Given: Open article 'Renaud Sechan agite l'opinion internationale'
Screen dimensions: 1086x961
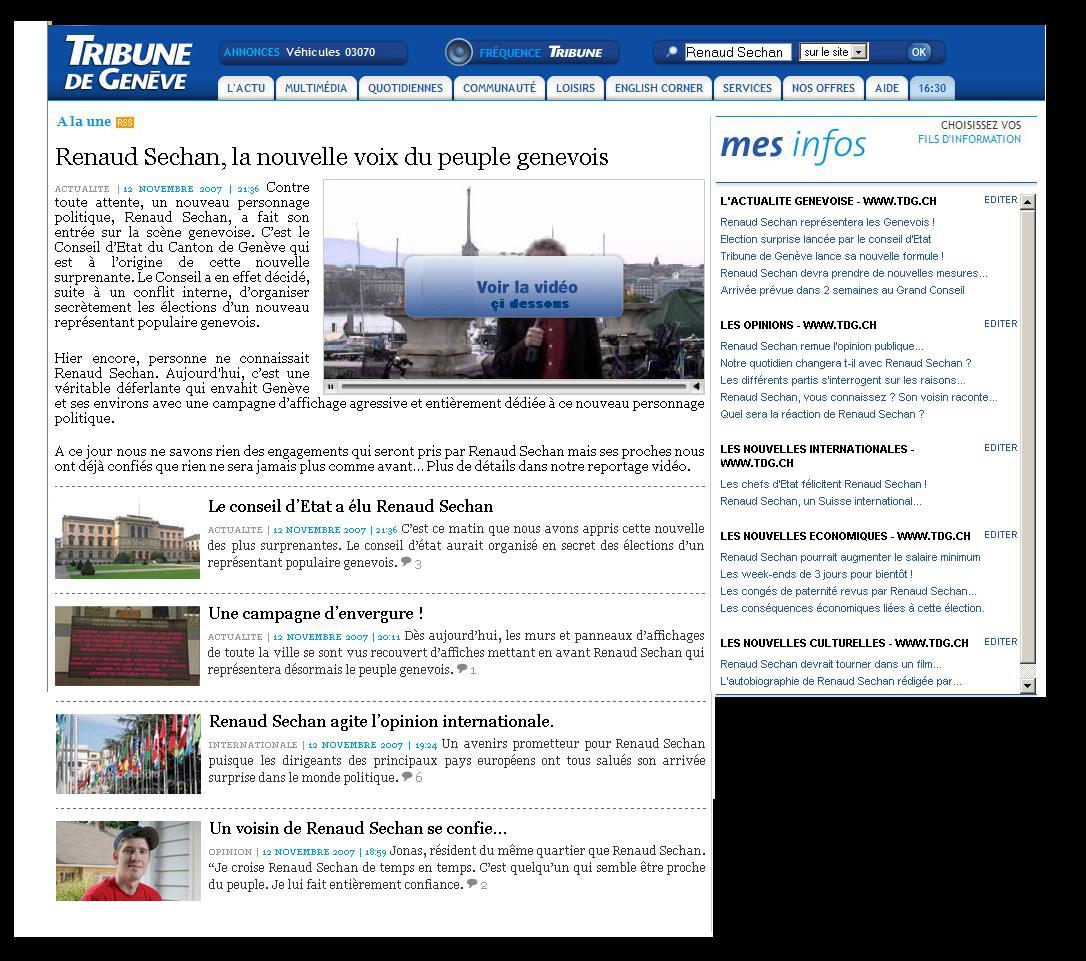Looking at the screenshot, I should (382, 721).
